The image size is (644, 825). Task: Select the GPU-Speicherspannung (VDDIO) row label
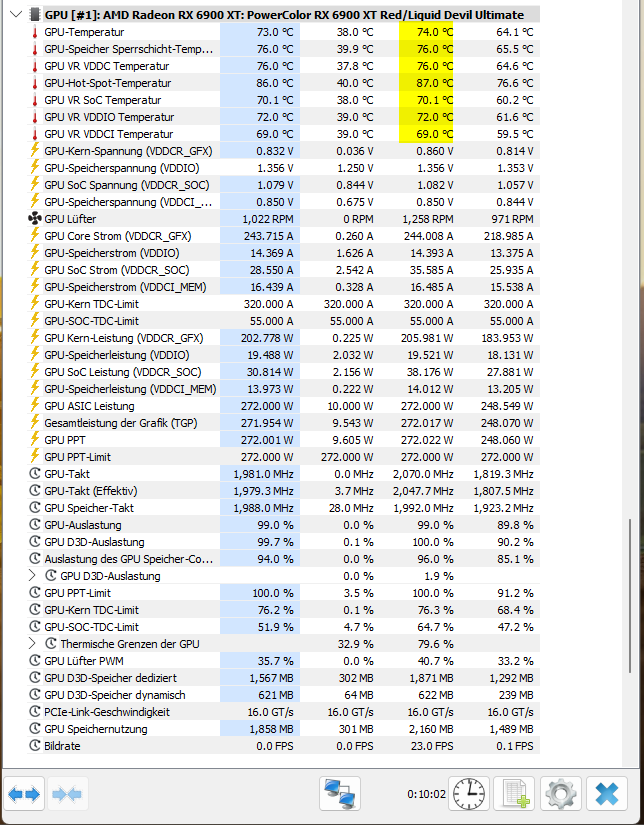tap(122, 168)
